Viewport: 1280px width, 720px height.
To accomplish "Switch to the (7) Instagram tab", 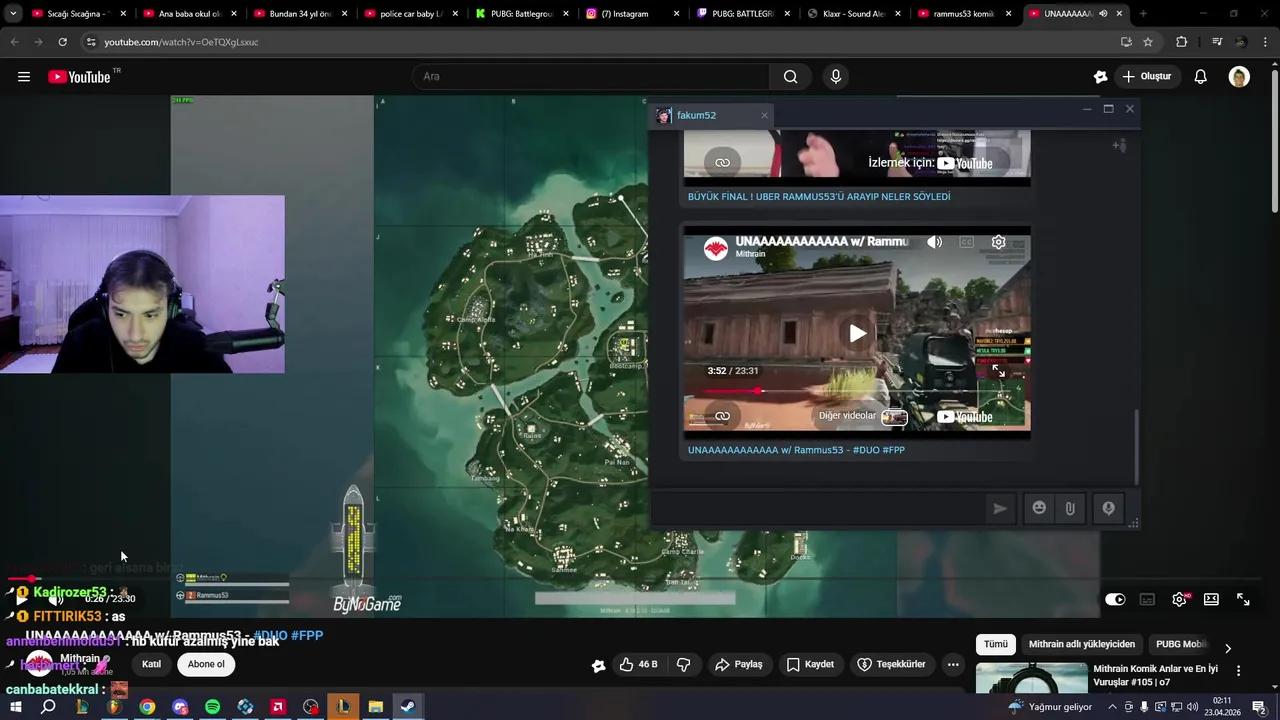I will (x=631, y=14).
